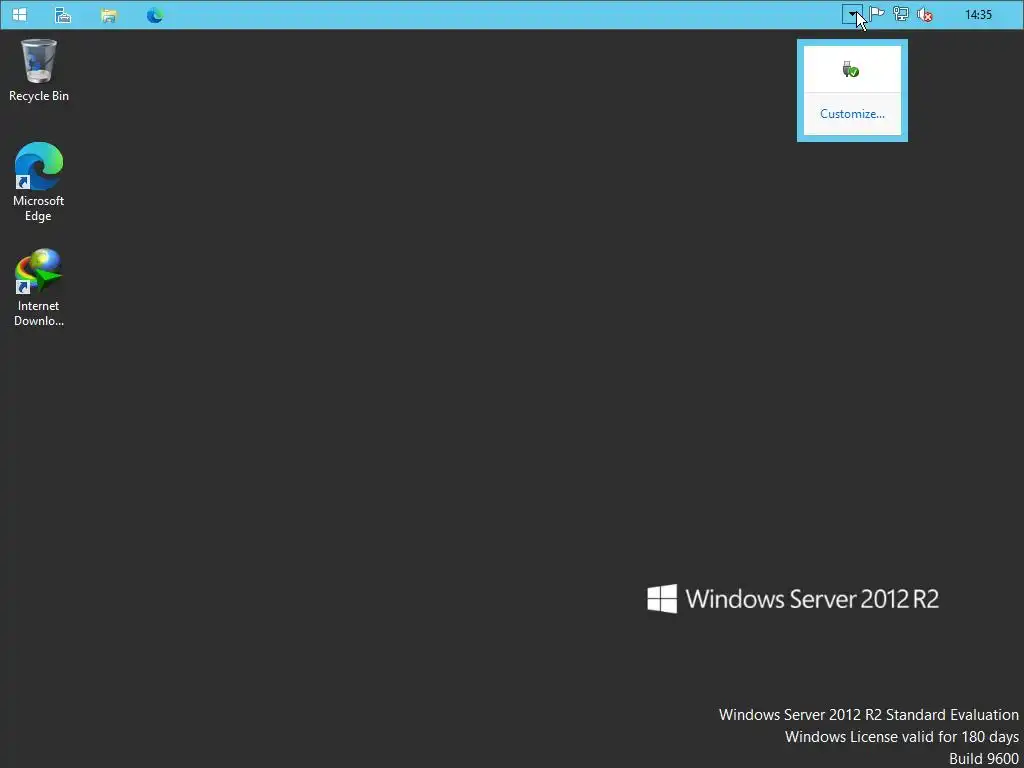Click Safely Remove Hardware icon in popup

point(850,69)
